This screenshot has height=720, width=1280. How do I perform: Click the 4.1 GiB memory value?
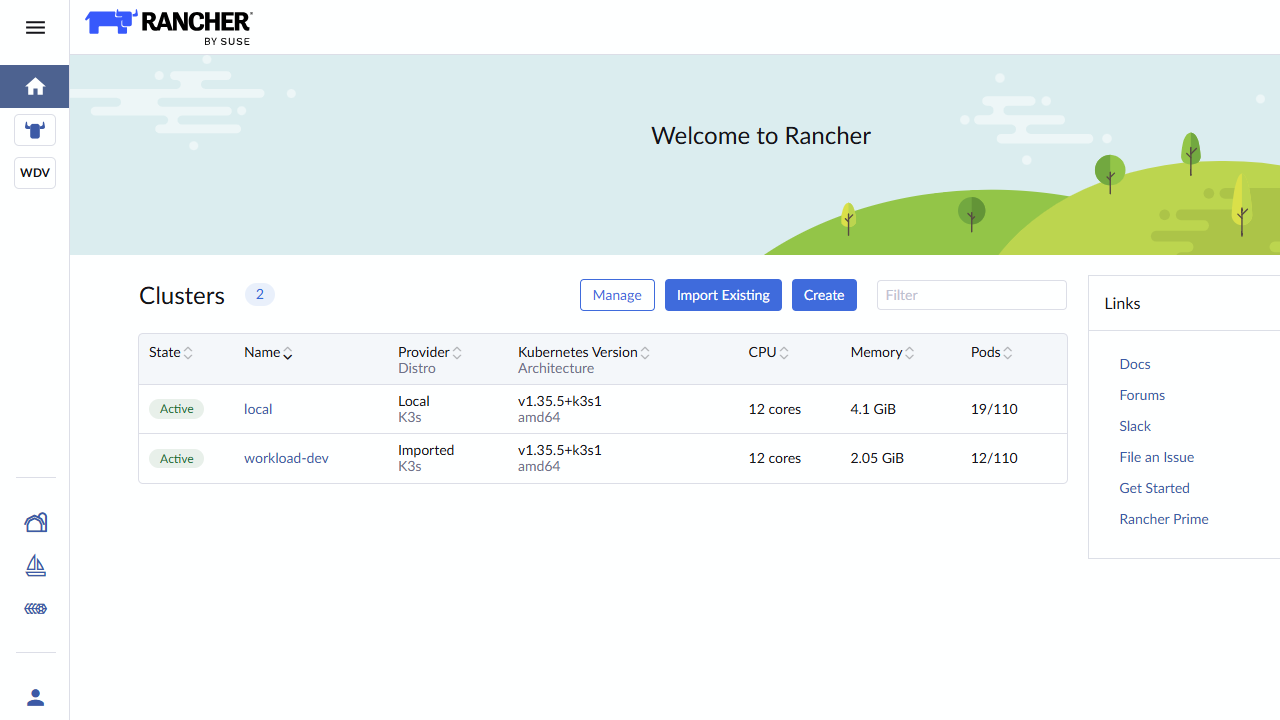pyautogui.click(x=873, y=409)
